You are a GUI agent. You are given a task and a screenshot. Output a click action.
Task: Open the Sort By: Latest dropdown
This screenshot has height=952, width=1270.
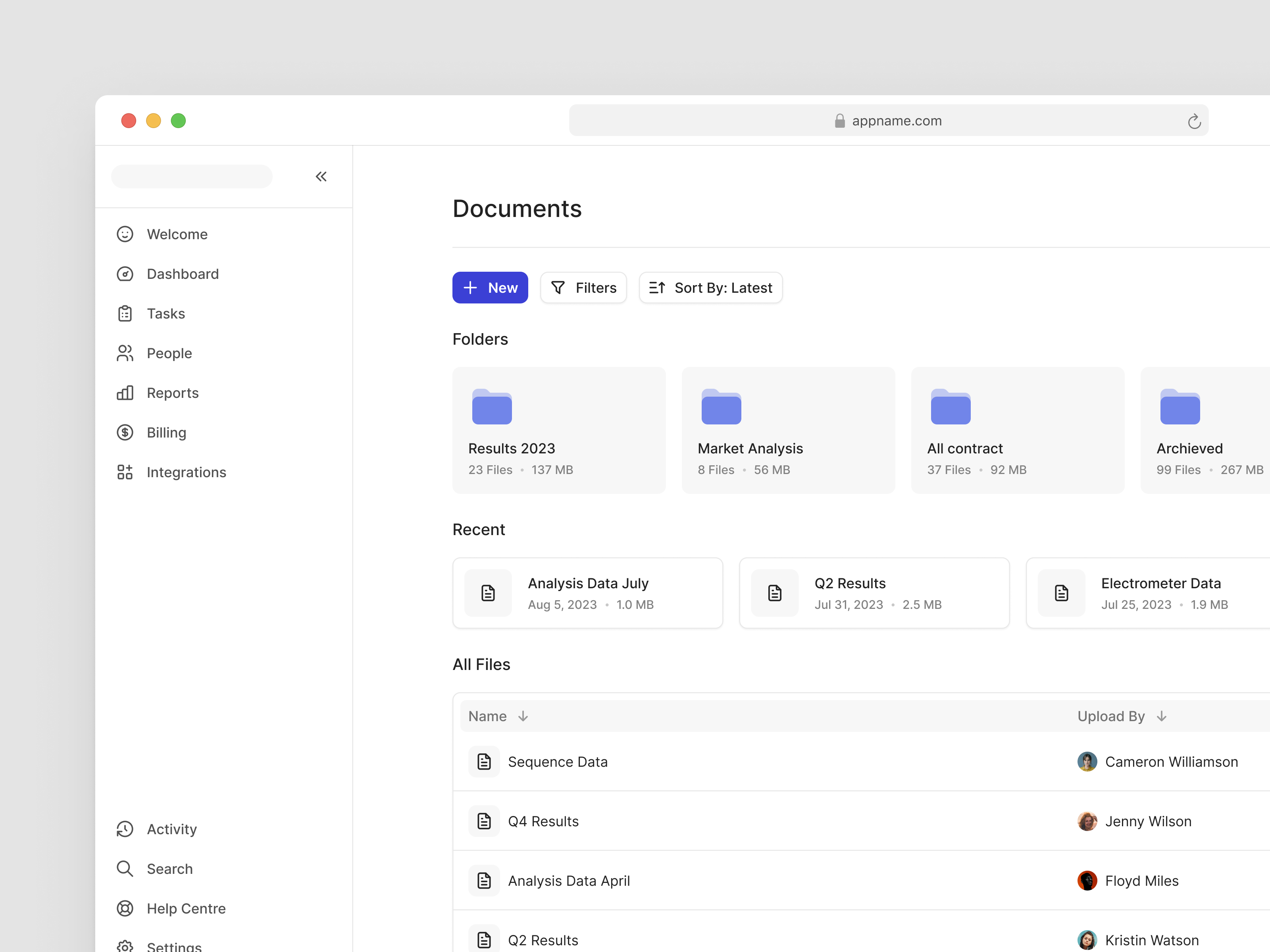pyautogui.click(x=710, y=288)
